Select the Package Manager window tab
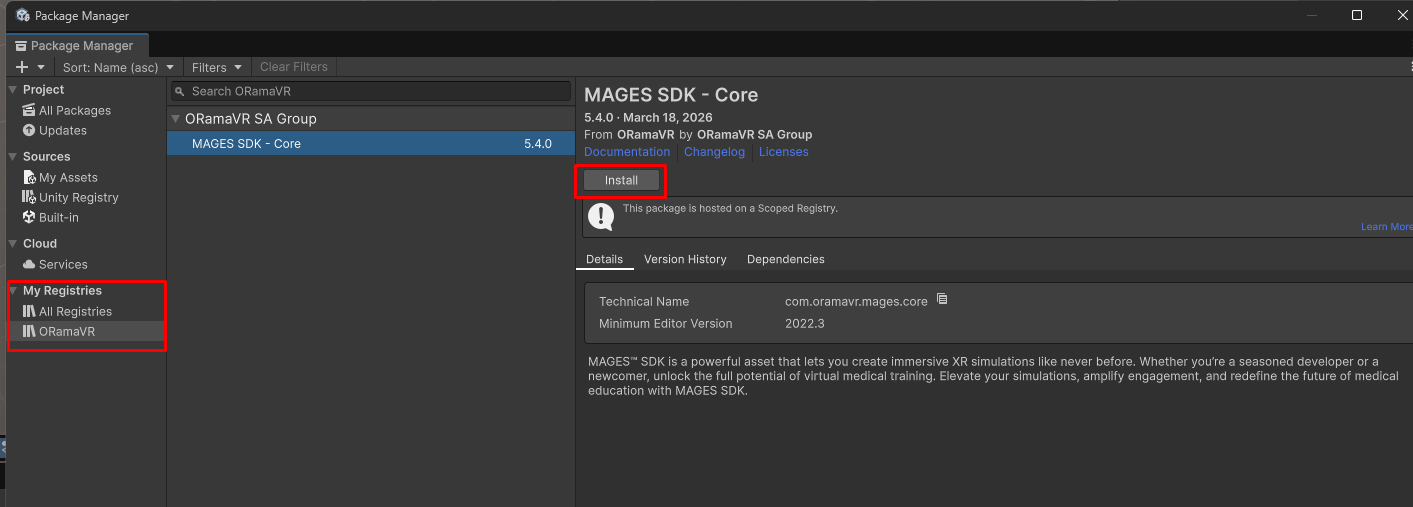 [x=78, y=46]
